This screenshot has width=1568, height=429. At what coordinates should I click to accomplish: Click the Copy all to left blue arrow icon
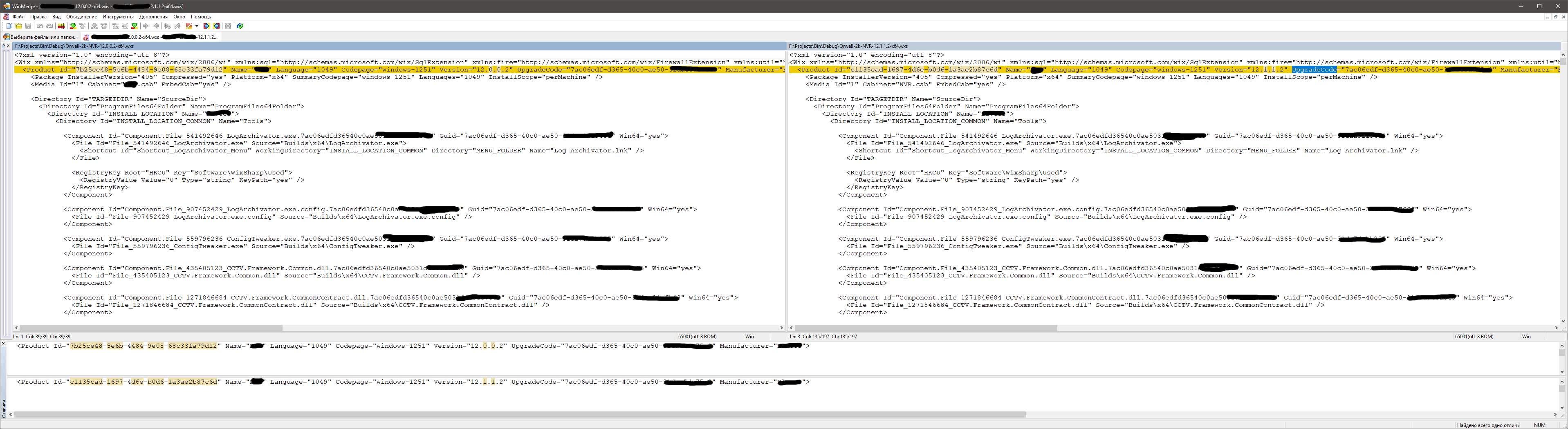tap(217, 26)
